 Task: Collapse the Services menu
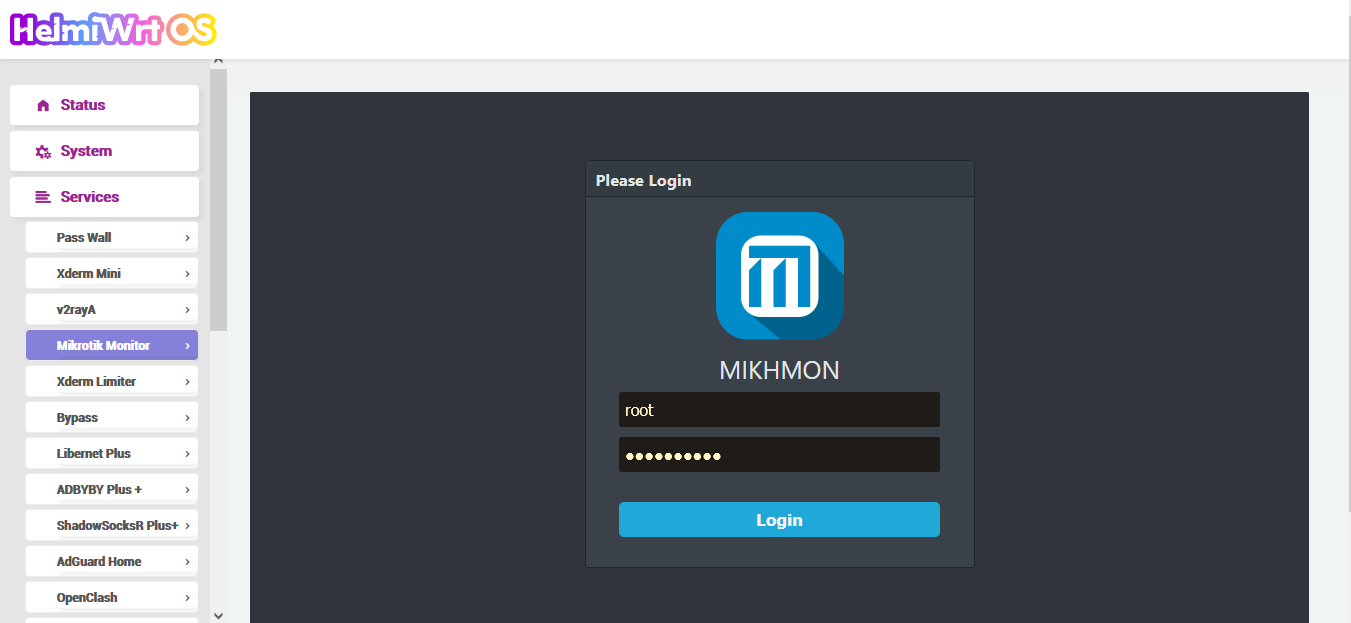point(104,197)
